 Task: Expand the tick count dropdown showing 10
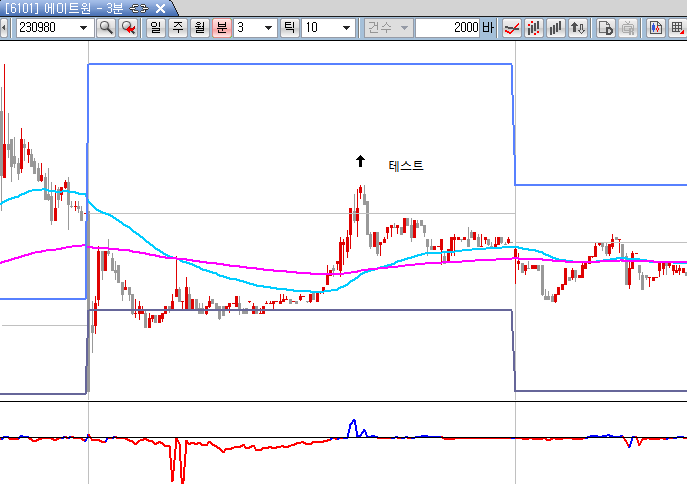coord(346,28)
